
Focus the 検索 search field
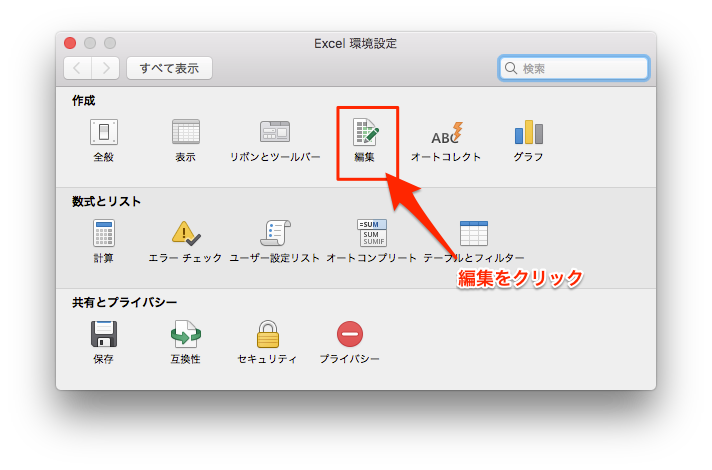pos(574,69)
